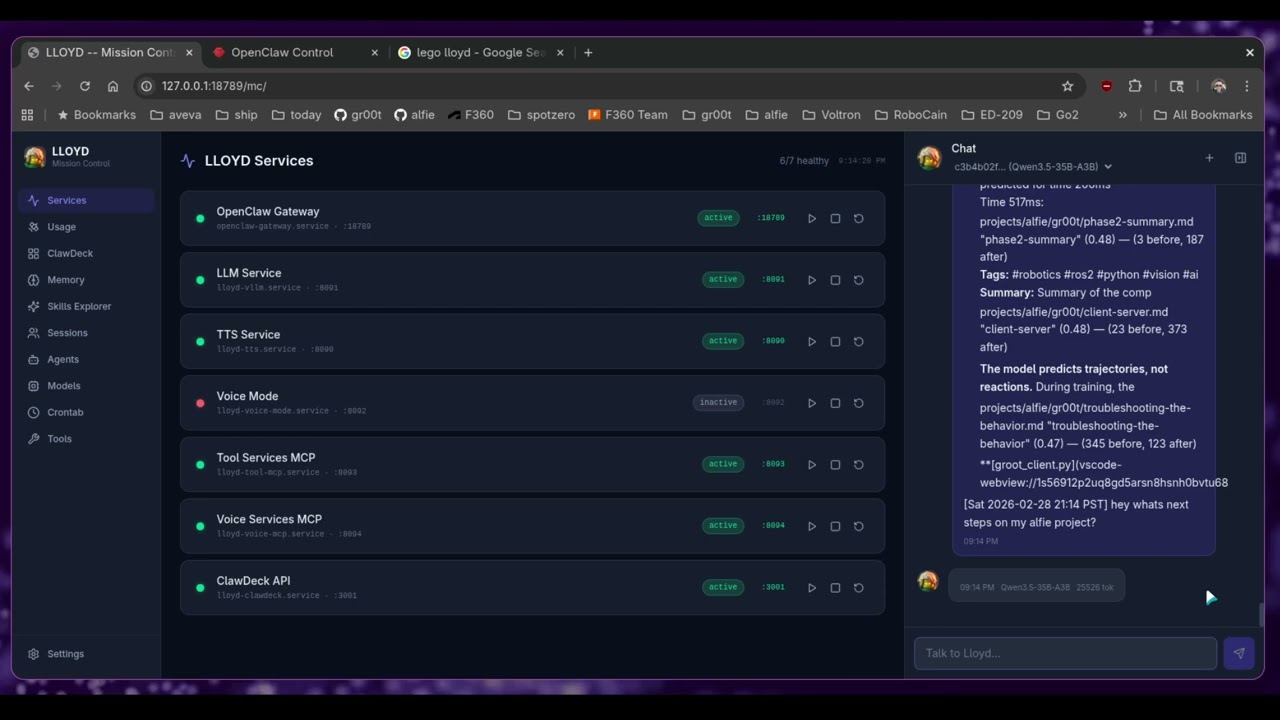Open Settings at the sidebar bottom
This screenshot has height=720, width=1280.
pos(86,654)
